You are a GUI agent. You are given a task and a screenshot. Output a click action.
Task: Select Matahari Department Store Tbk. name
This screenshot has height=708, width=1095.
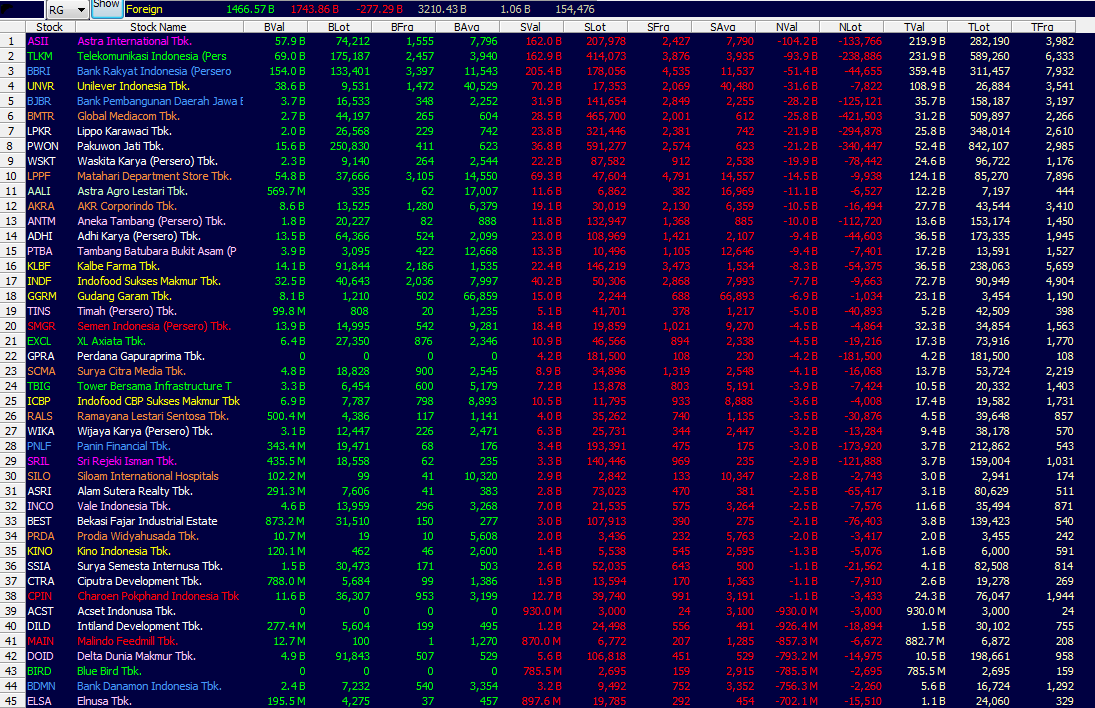point(154,176)
